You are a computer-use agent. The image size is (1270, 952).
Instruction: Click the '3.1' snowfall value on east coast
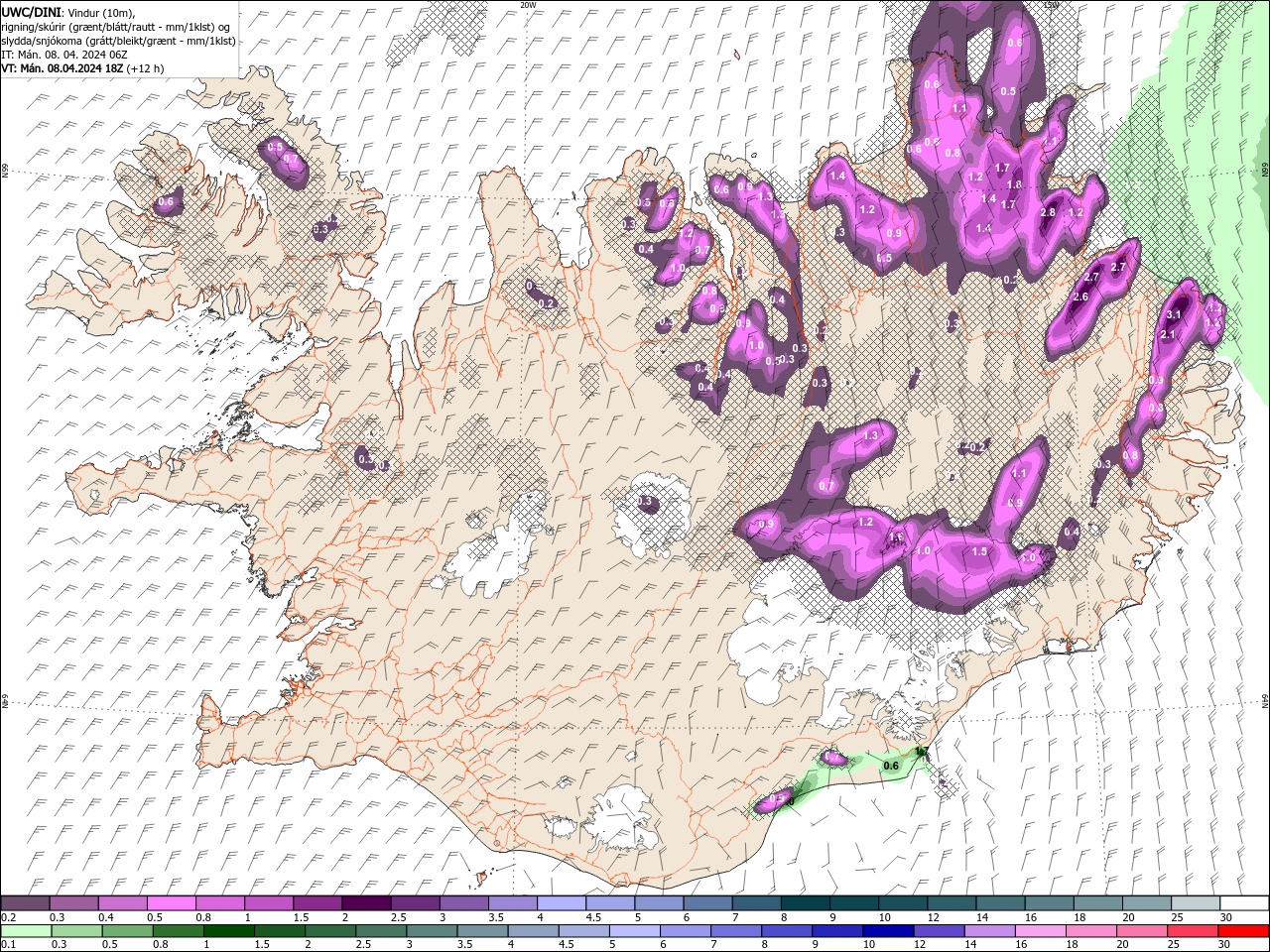[x=1173, y=314]
